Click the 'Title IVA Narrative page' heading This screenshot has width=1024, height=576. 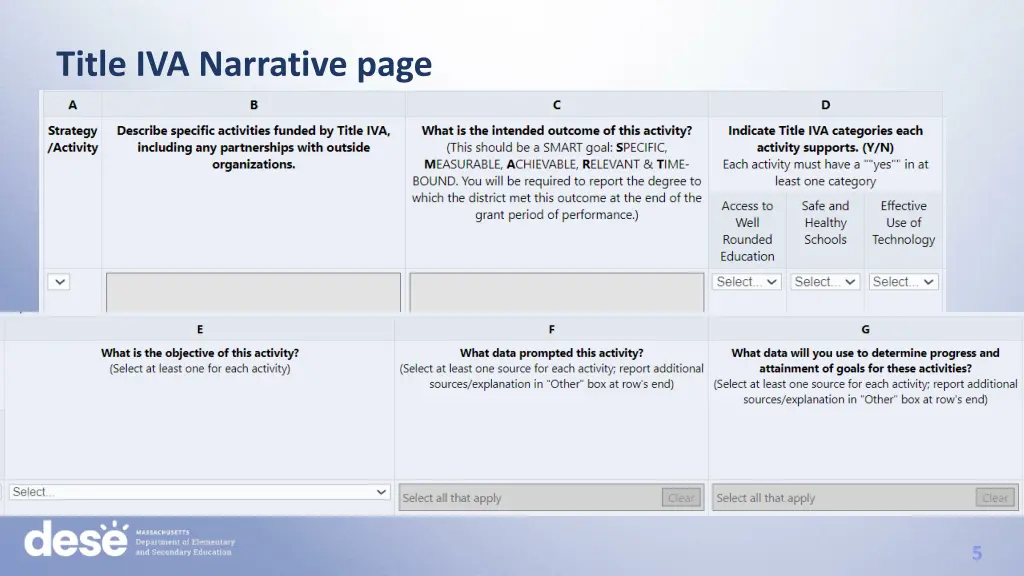click(244, 64)
